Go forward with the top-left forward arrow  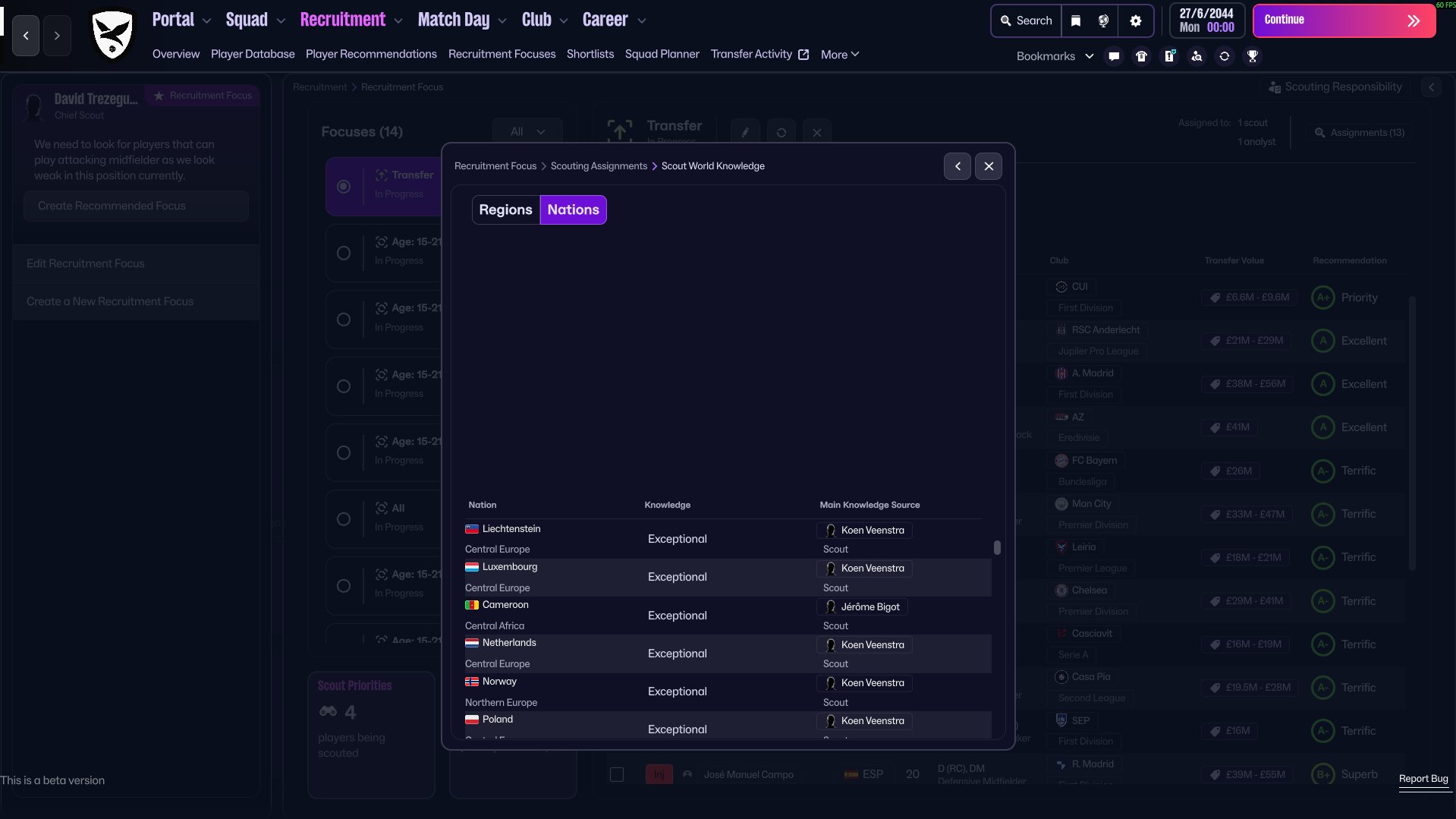[x=57, y=36]
